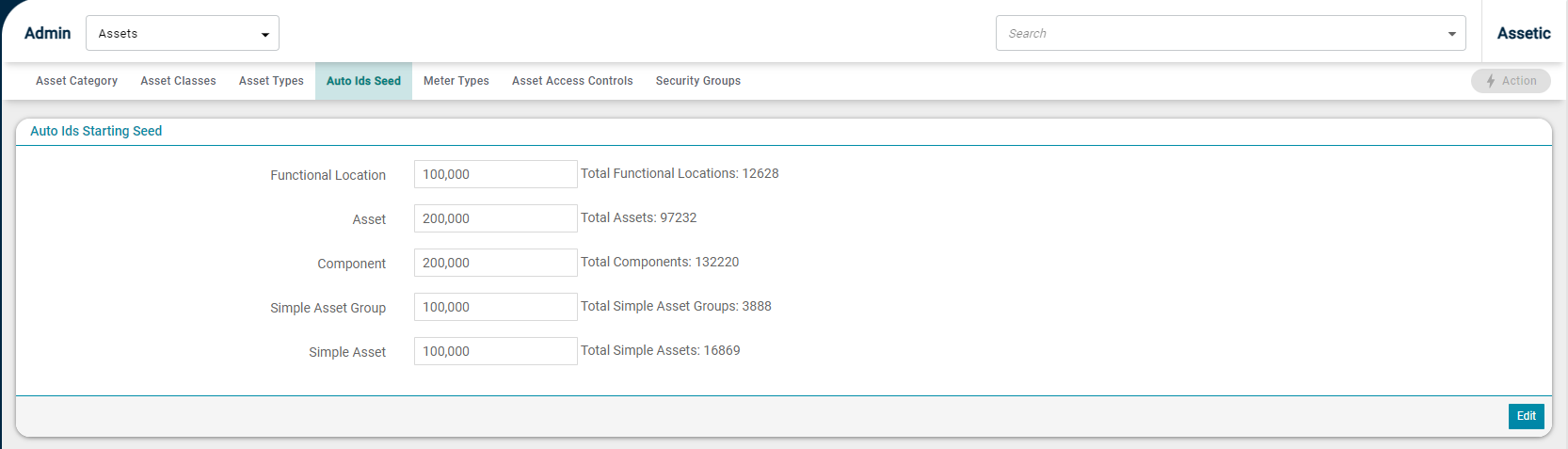
Task: Switch to the Asset Category tab
Action: click(x=76, y=81)
